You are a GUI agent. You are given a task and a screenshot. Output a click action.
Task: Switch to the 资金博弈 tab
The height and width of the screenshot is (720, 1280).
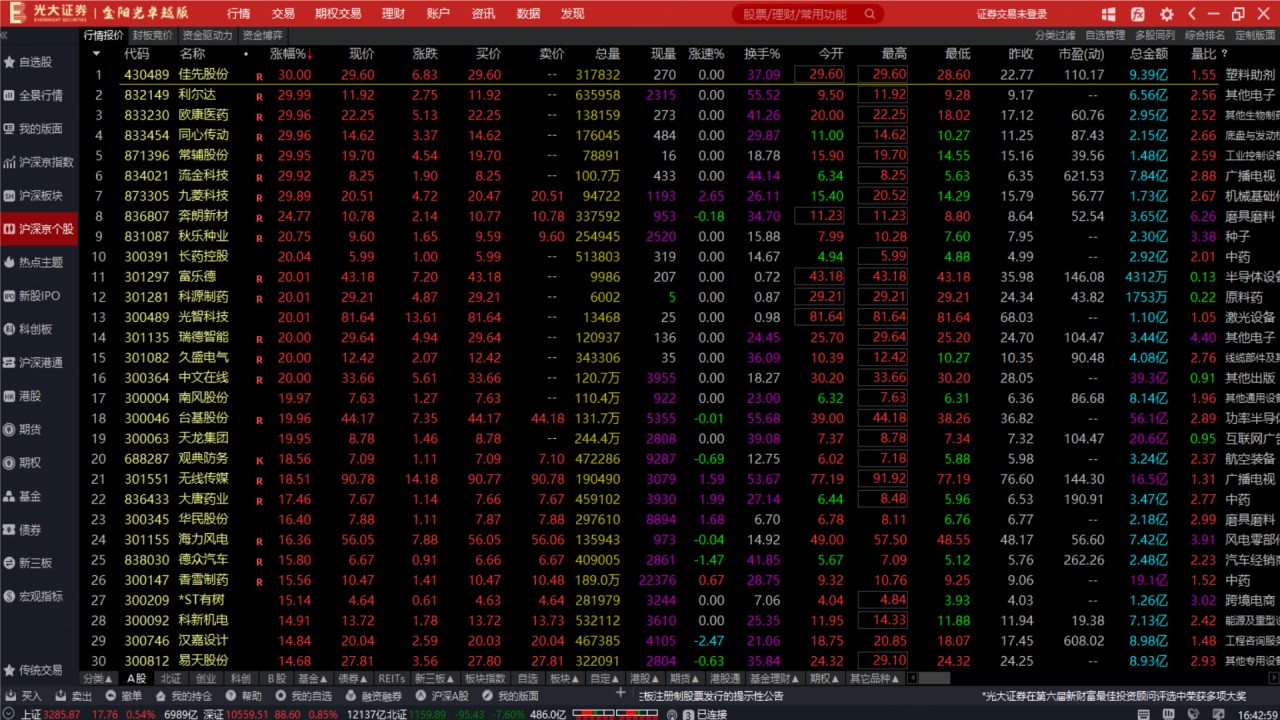pyautogui.click(x=263, y=35)
